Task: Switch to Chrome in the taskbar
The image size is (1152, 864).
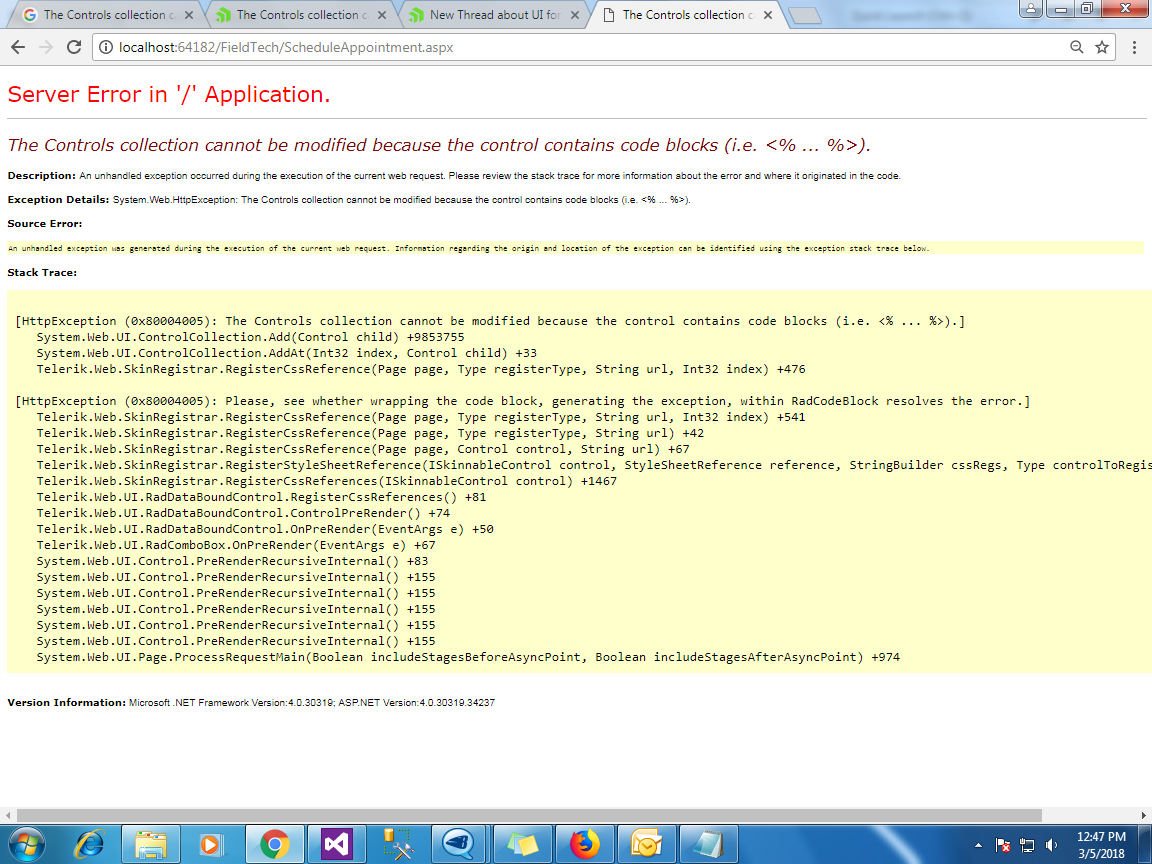Action: [274, 845]
